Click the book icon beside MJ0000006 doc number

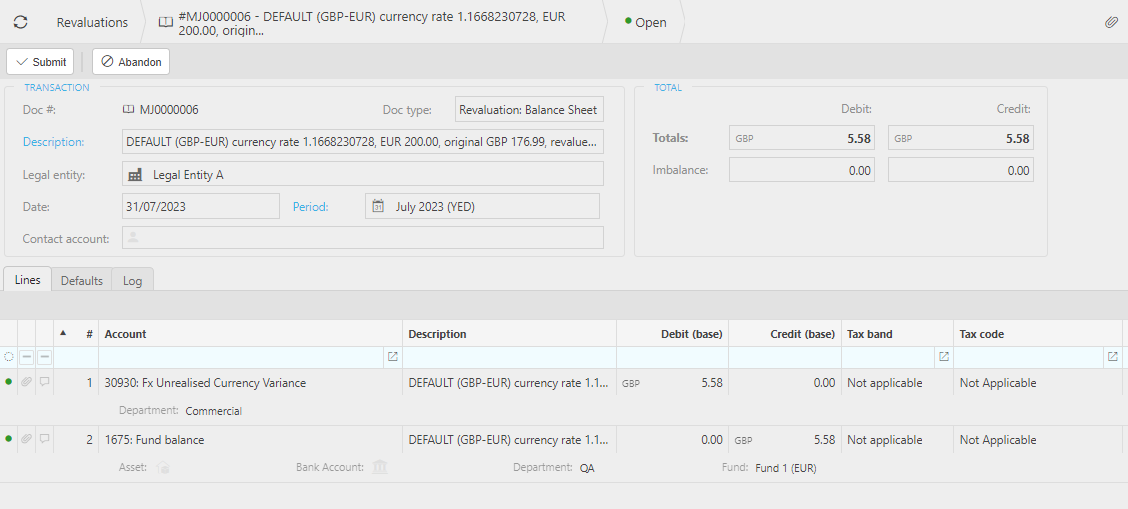coord(129,110)
